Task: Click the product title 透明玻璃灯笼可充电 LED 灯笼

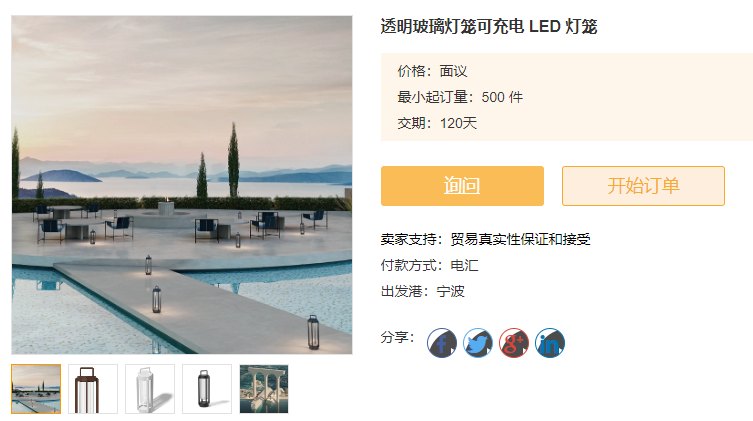Action: tap(489, 26)
